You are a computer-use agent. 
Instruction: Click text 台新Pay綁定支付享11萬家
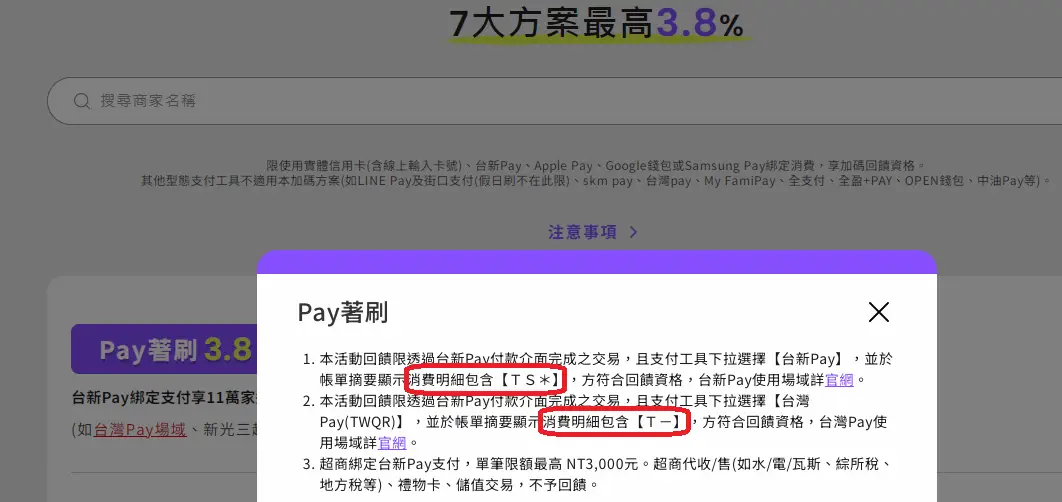165,398
